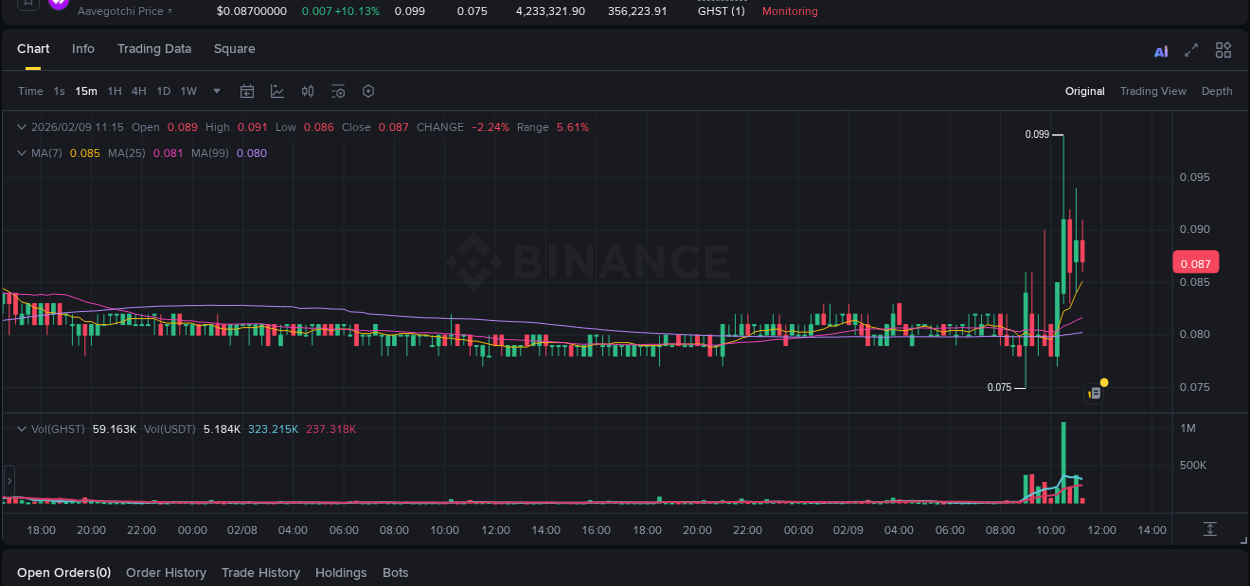This screenshot has width=1250, height=586.
Task: Collapse the MA indicator row chevron
Action: tap(21, 153)
